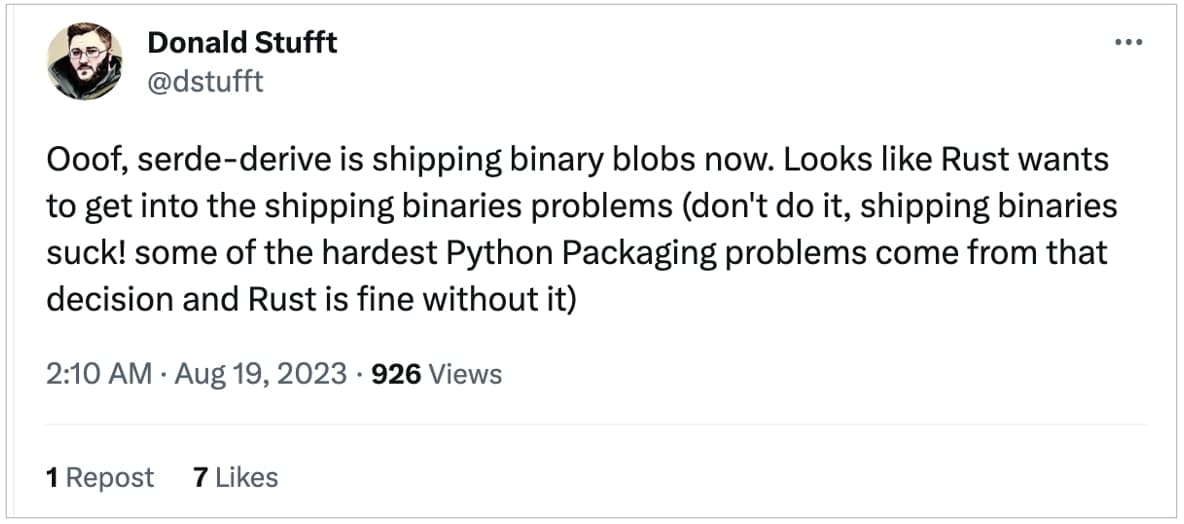The width and height of the screenshot is (1184, 524).
Task: Click Donald Stufft's profile avatar picture
Action: pos(85,61)
